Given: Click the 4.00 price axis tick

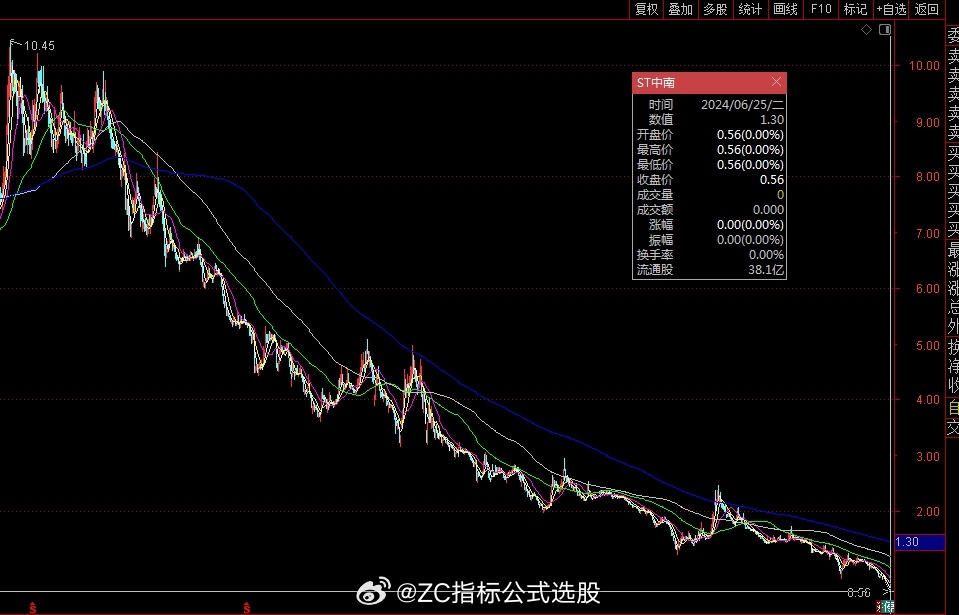Looking at the screenshot, I should 927,400.
